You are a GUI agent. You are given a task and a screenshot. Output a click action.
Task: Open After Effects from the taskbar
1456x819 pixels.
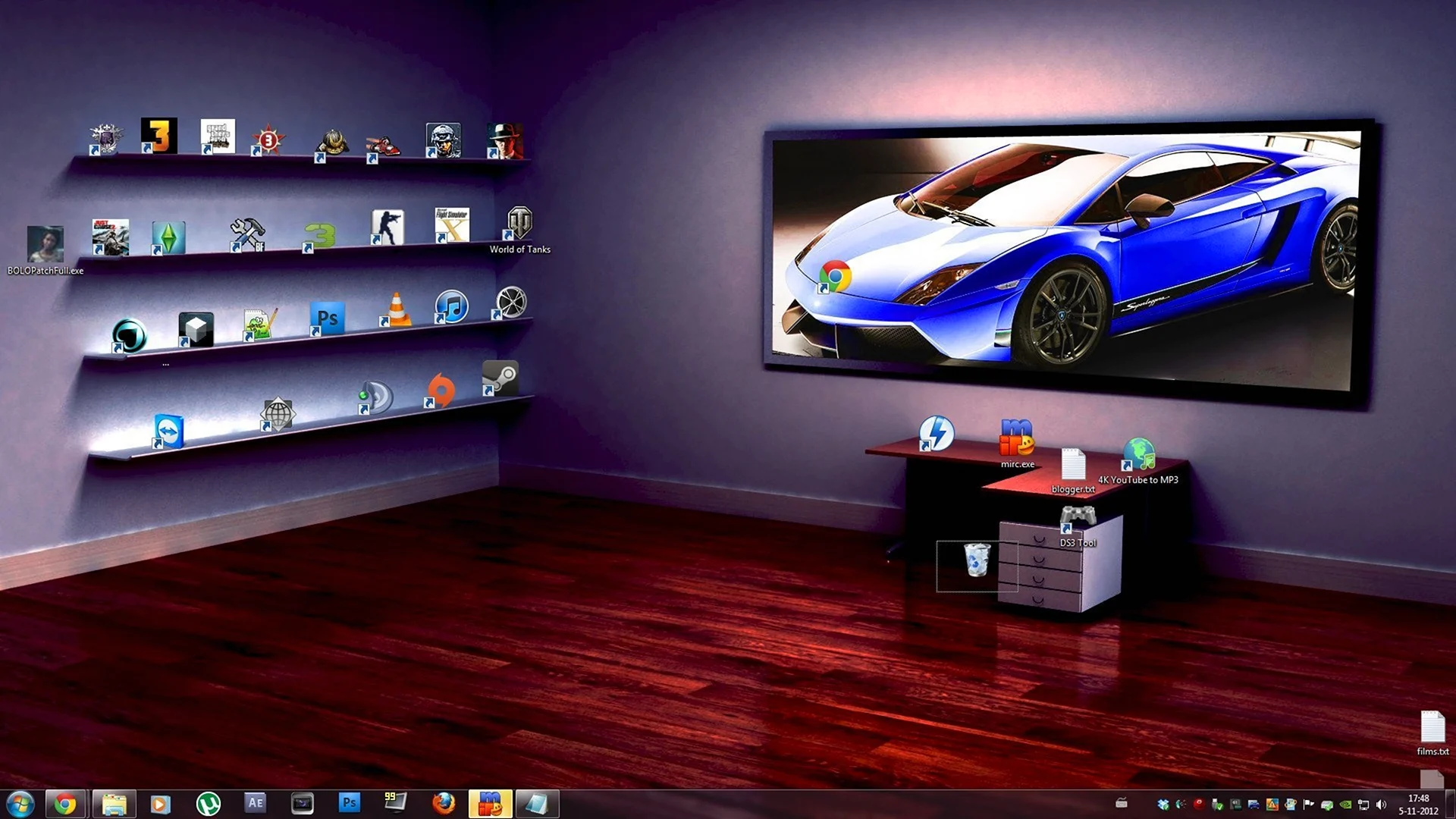tap(256, 802)
